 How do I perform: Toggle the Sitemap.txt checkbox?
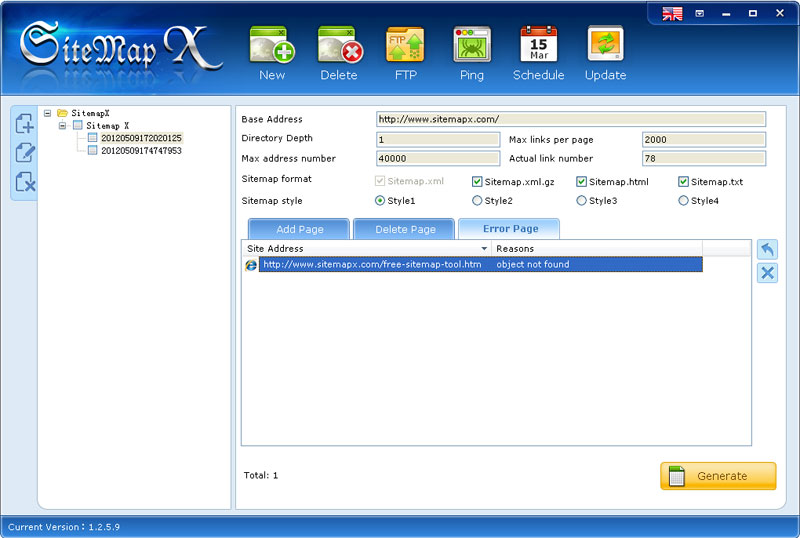683,182
